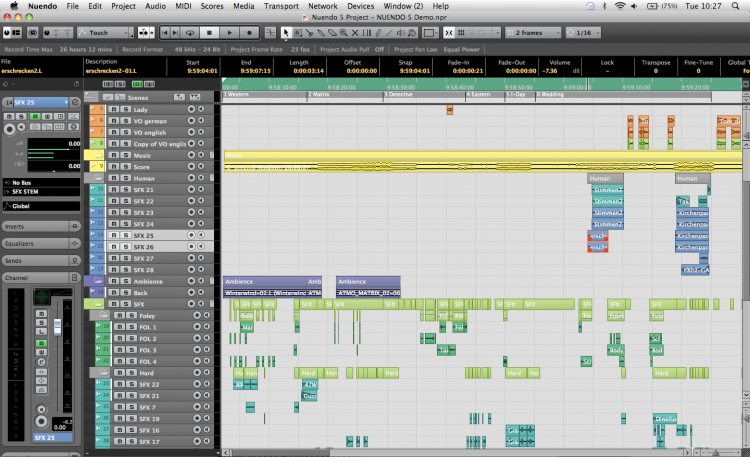Image resolution: width=750 pixels, height=457 pixels.
Task: Open the Project menu
Action: point(123,6)
